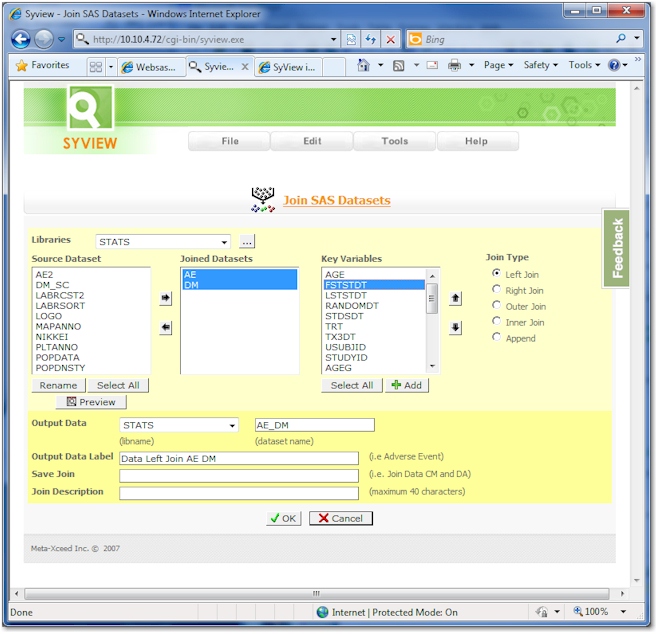This screenshot has width=658, height=634.
Task: Click Select All under Key Variables
Action: tap(352, 386)
